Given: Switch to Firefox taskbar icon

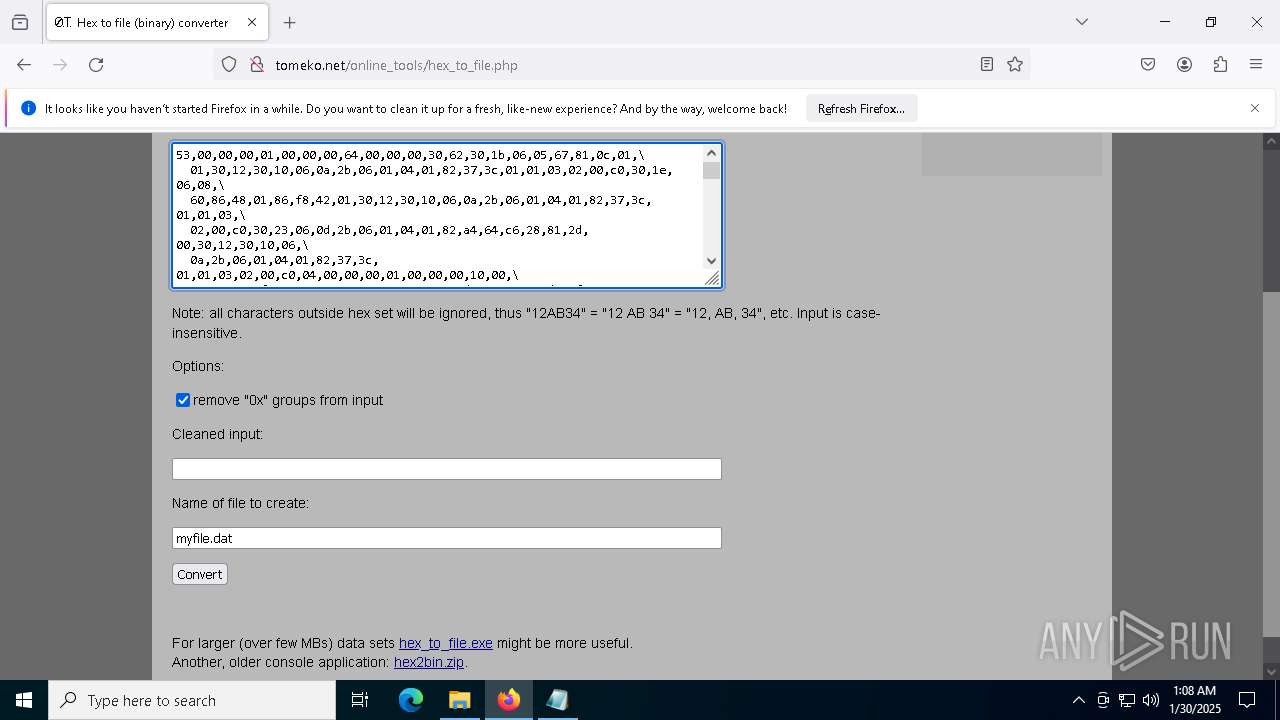Looking at the screenshot, I should coord(508,700).
